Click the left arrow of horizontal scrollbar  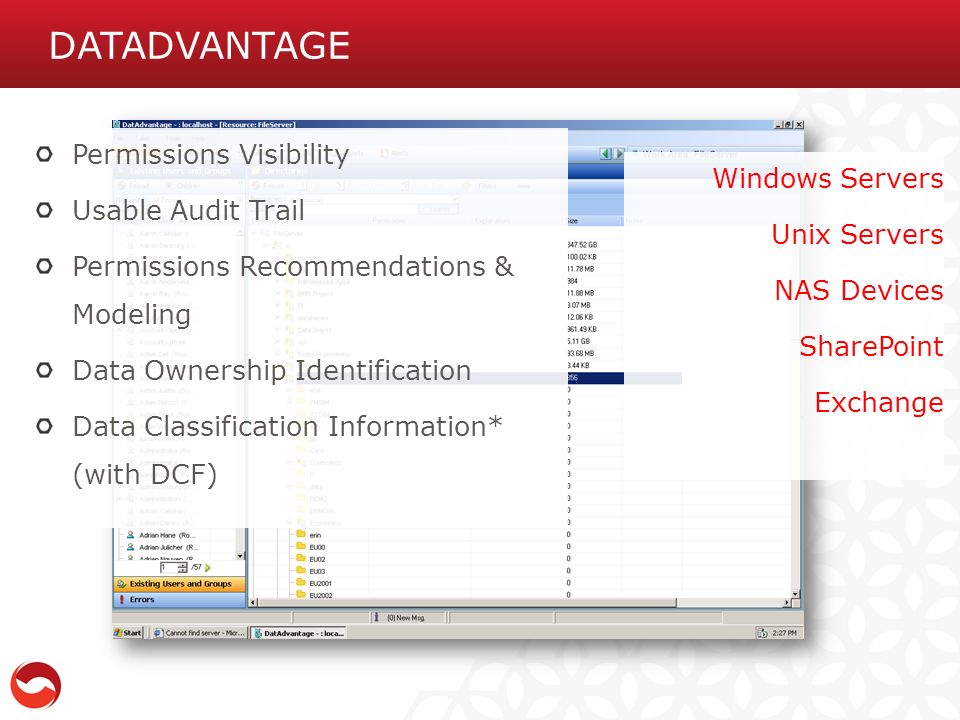(253, 603)
